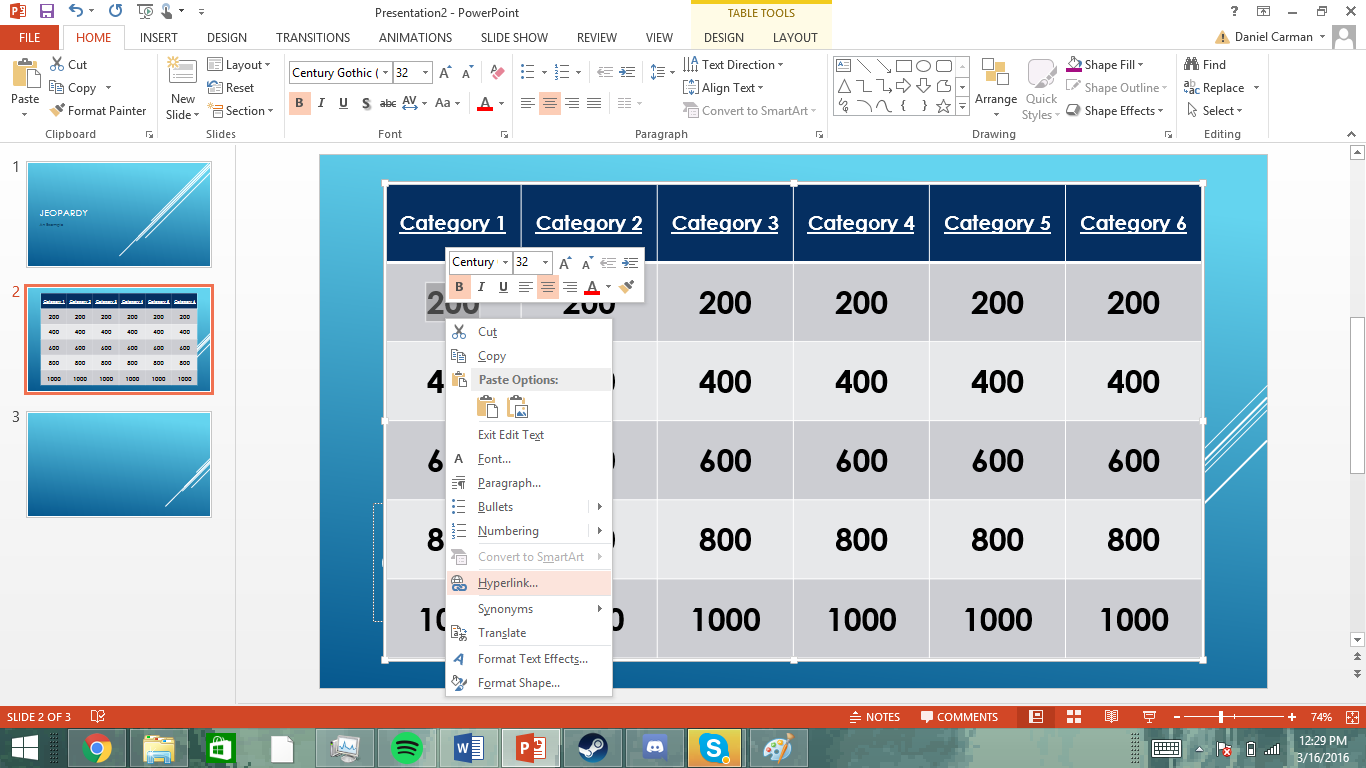Select slide 3 thumbnail
This screenshot has width=1366, height=768.
click(x=119, y=464)
